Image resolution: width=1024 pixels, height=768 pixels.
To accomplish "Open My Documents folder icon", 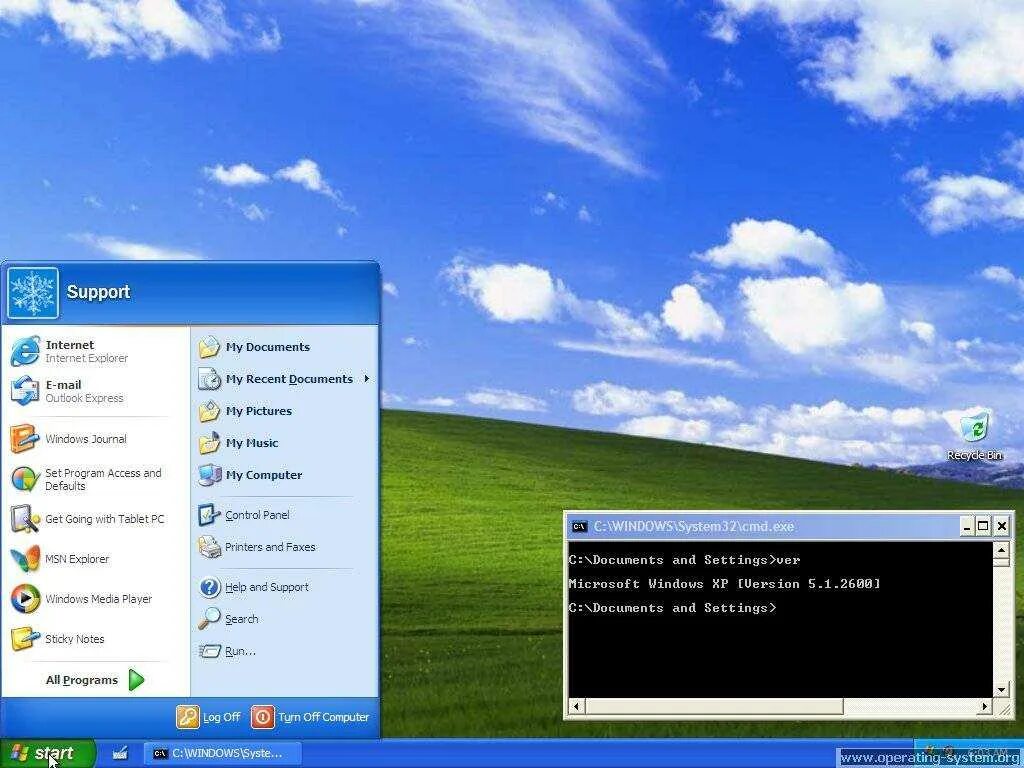I will pyautogui.click(x=210, y=347).
